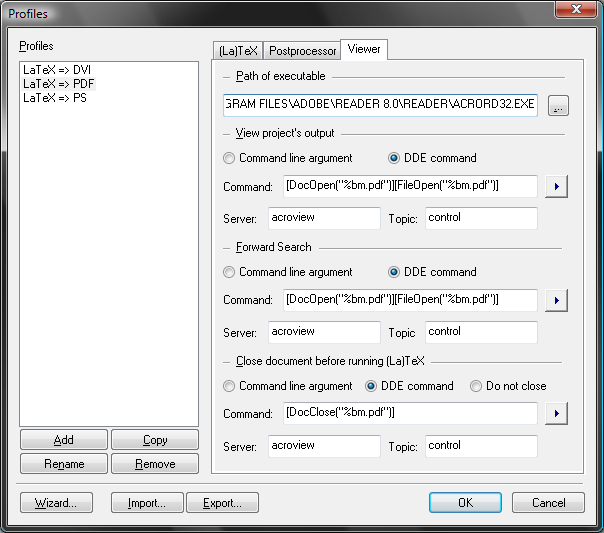Click the Import... button
This screenshot has width=604, height=533.
(147, 503)
